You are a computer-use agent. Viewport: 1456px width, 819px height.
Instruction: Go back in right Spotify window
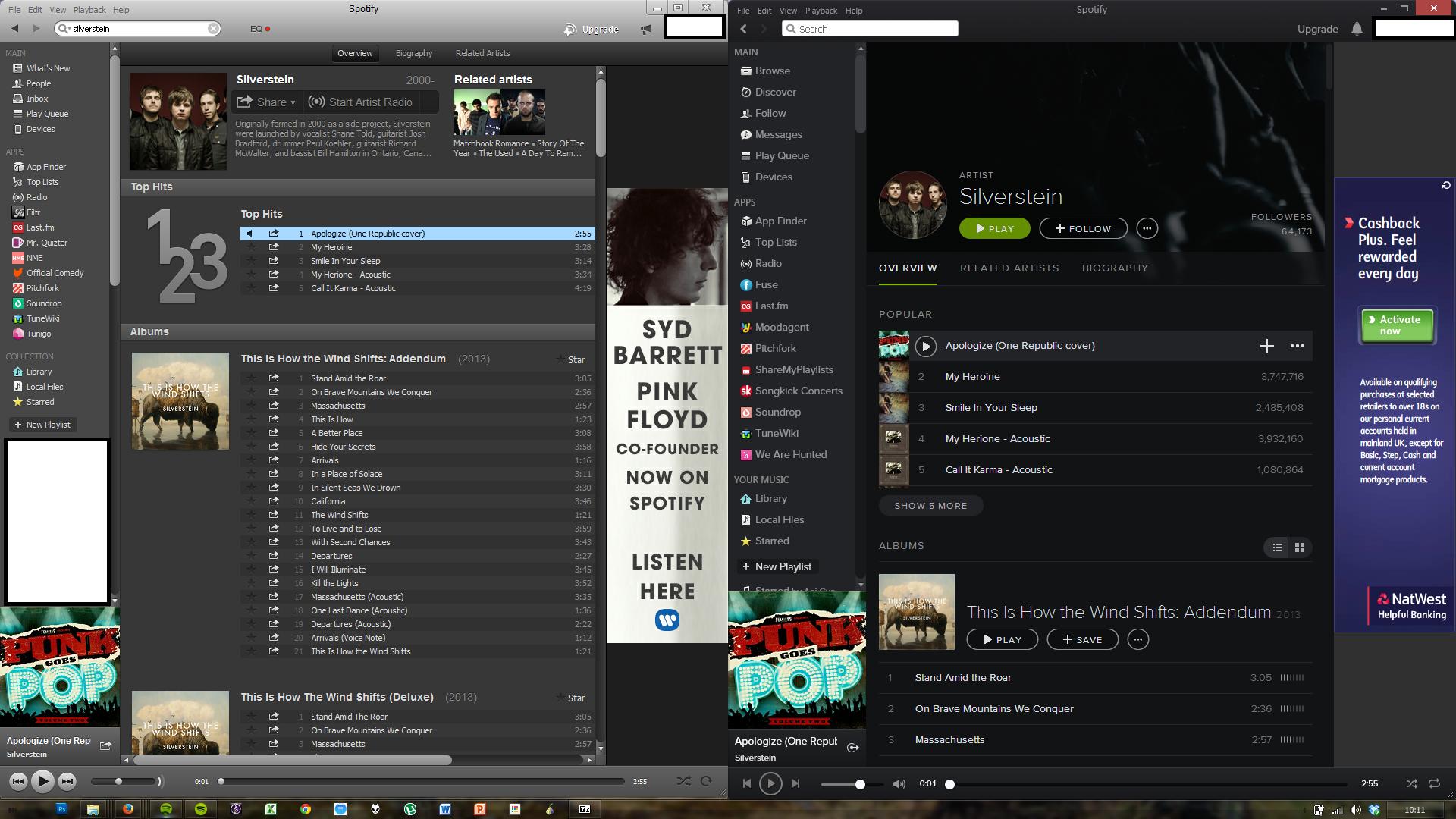[744, 29]
